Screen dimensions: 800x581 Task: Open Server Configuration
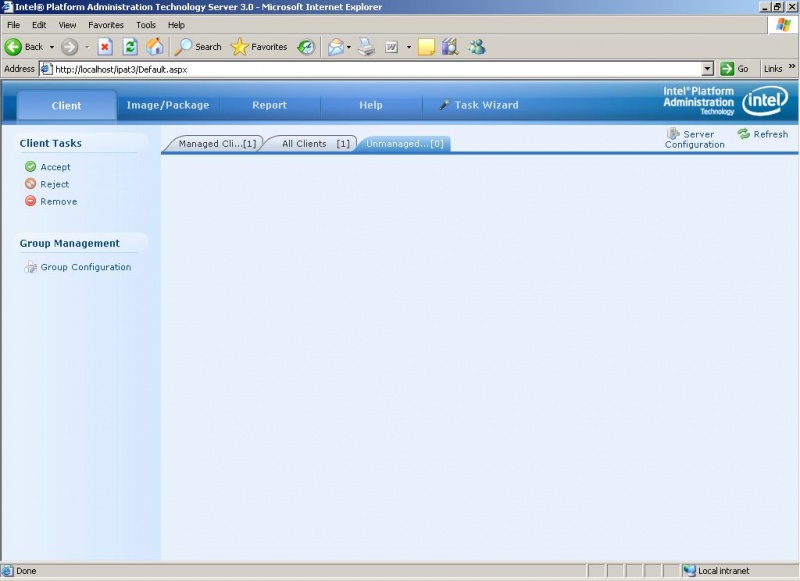(x=694, y=139)
